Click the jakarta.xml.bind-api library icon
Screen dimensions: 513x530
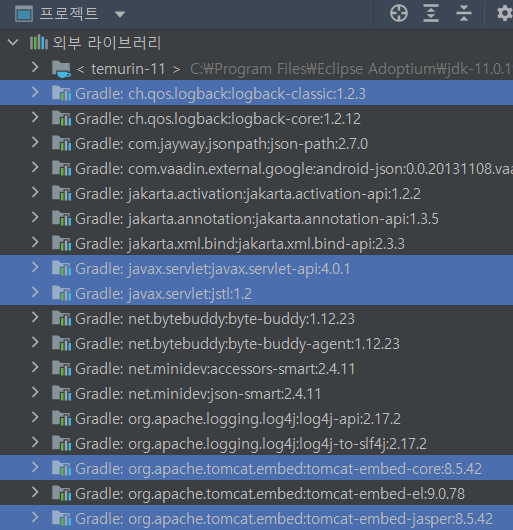click(x=62, y=243)
